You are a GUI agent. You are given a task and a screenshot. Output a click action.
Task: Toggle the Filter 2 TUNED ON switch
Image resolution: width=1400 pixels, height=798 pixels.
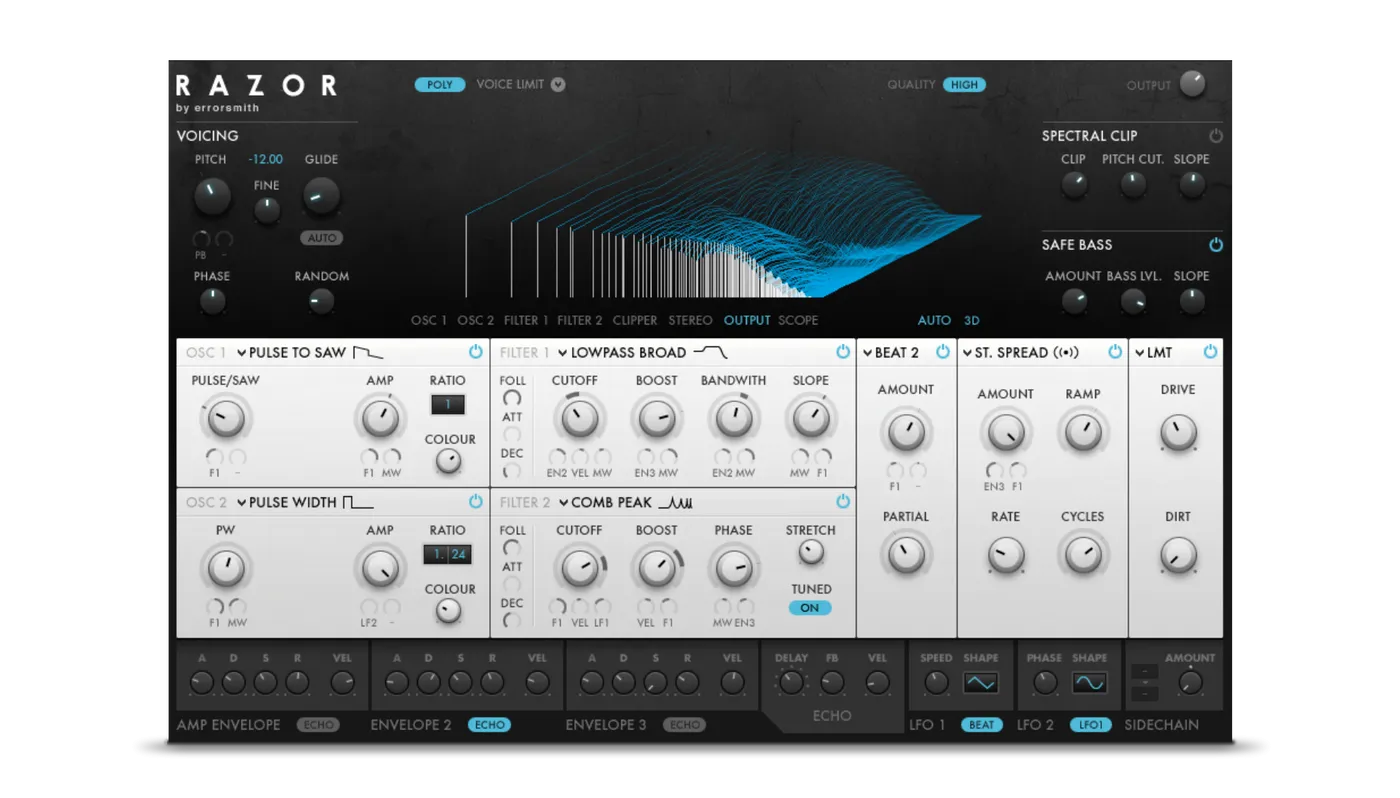pyautogui.click(x=810, y=608)
